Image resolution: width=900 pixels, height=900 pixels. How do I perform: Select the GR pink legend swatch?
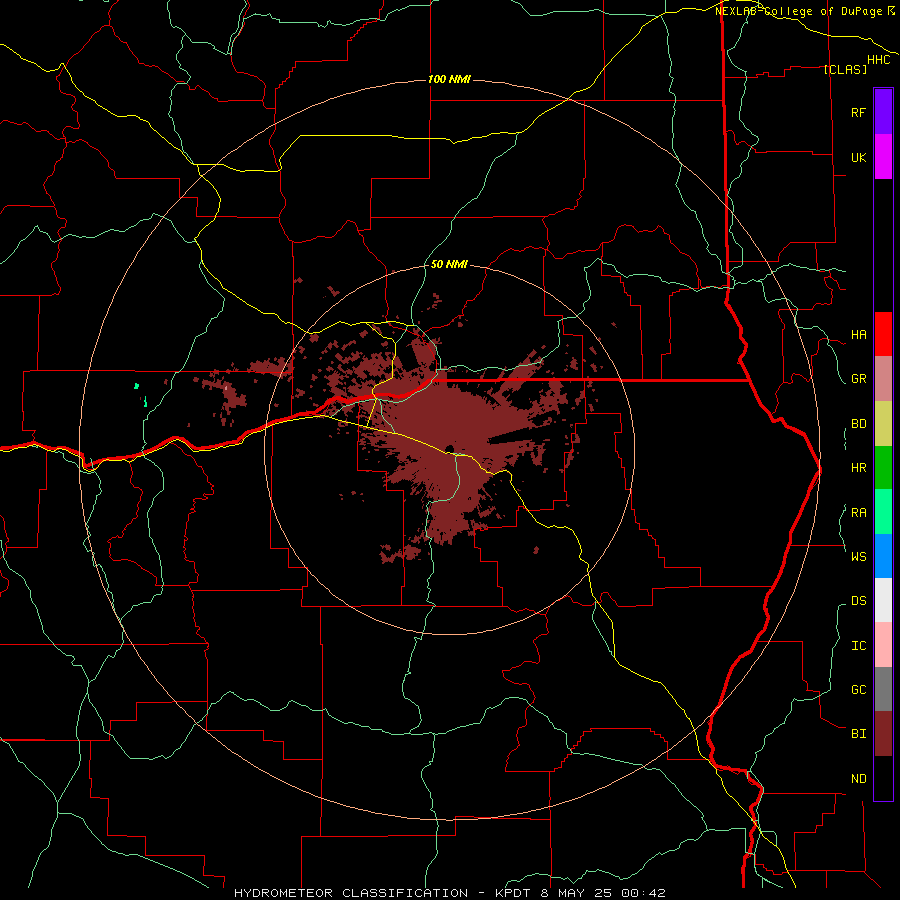point(883,379)
